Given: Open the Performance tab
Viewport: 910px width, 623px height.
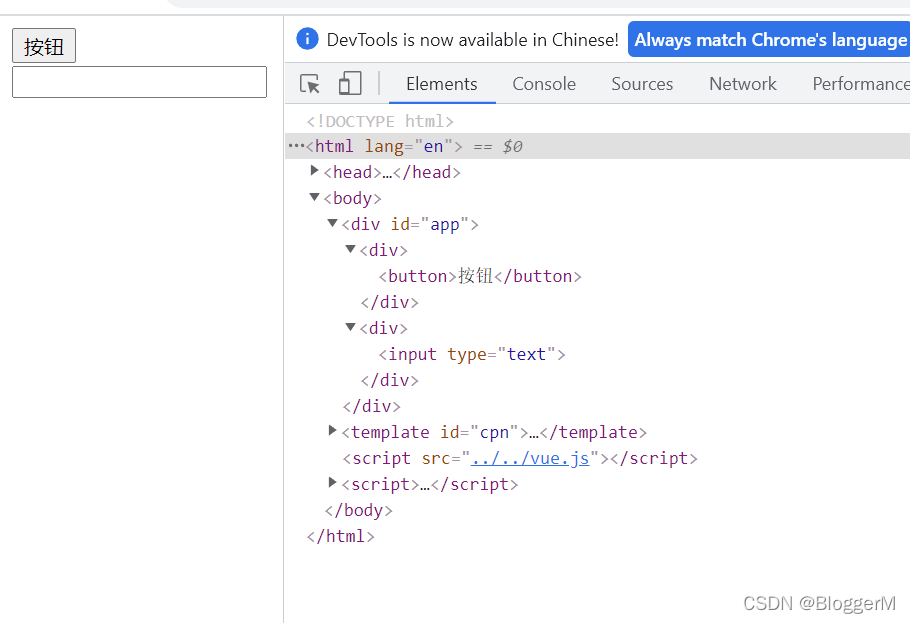Looking at the screenshot, I should point(861,84).
